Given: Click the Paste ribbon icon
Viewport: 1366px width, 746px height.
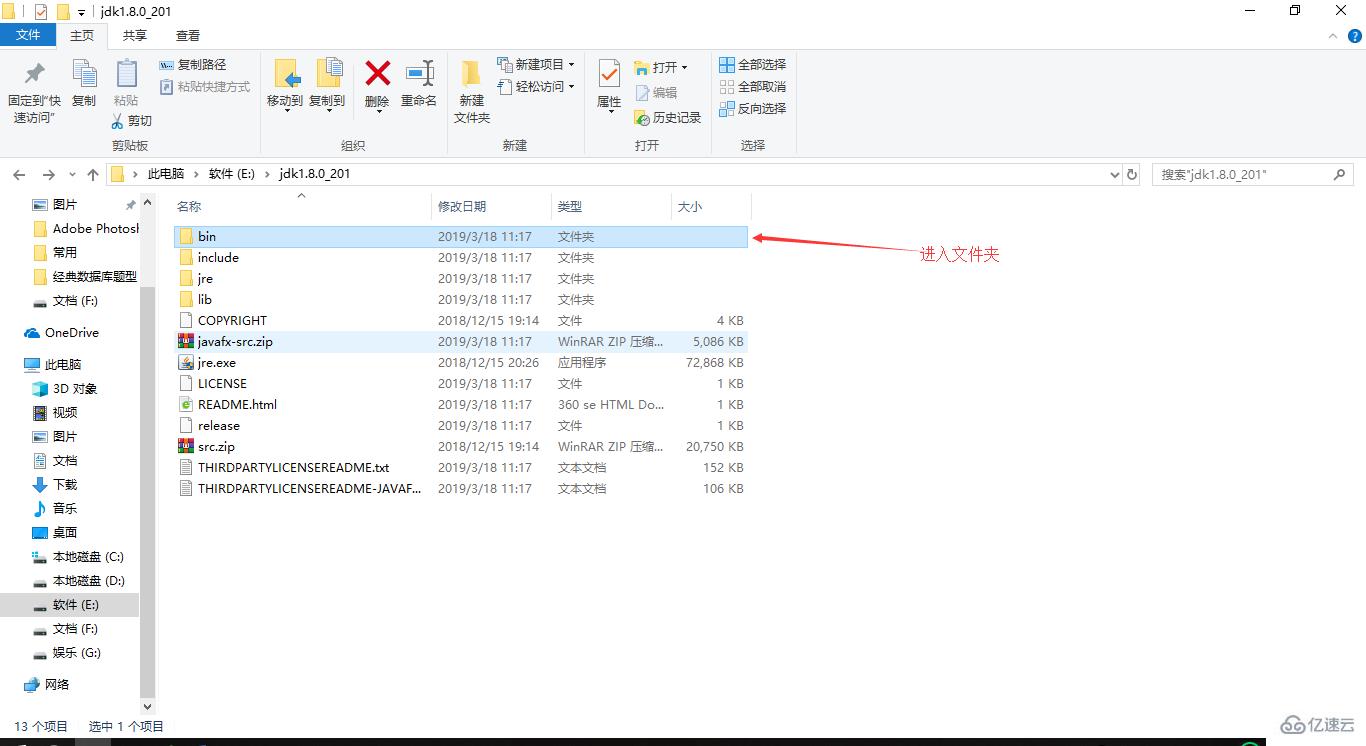Looking at the screenshot, I should point(126,74).
